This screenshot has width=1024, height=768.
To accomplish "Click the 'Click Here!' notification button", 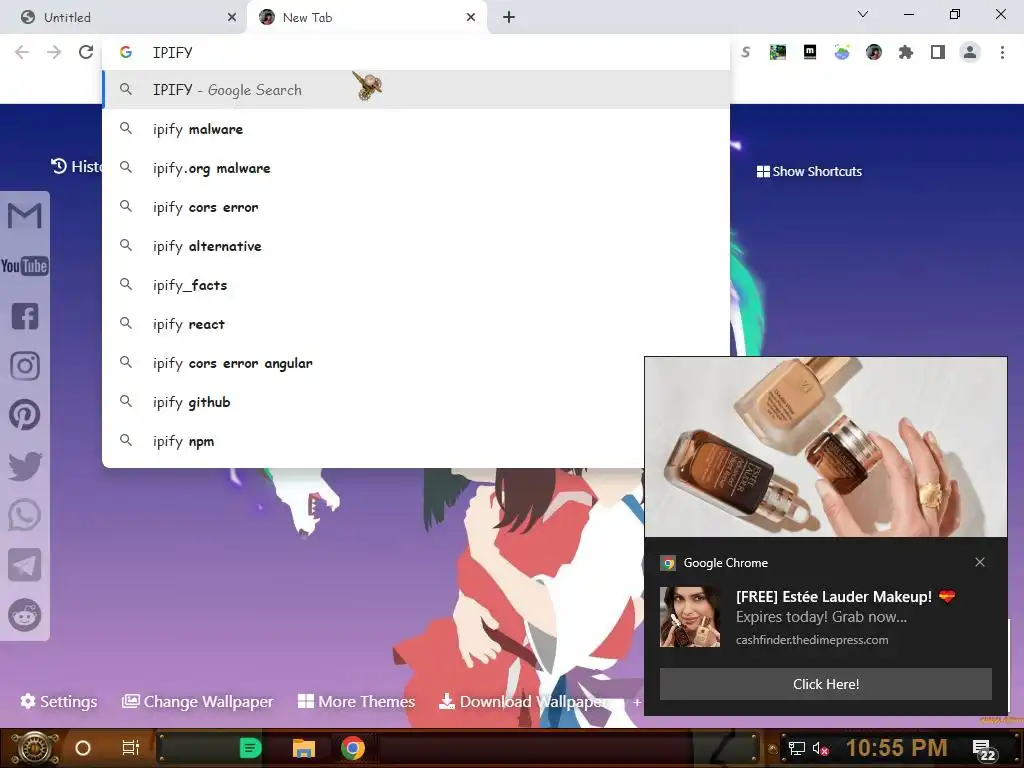I will tap(825, 684).
